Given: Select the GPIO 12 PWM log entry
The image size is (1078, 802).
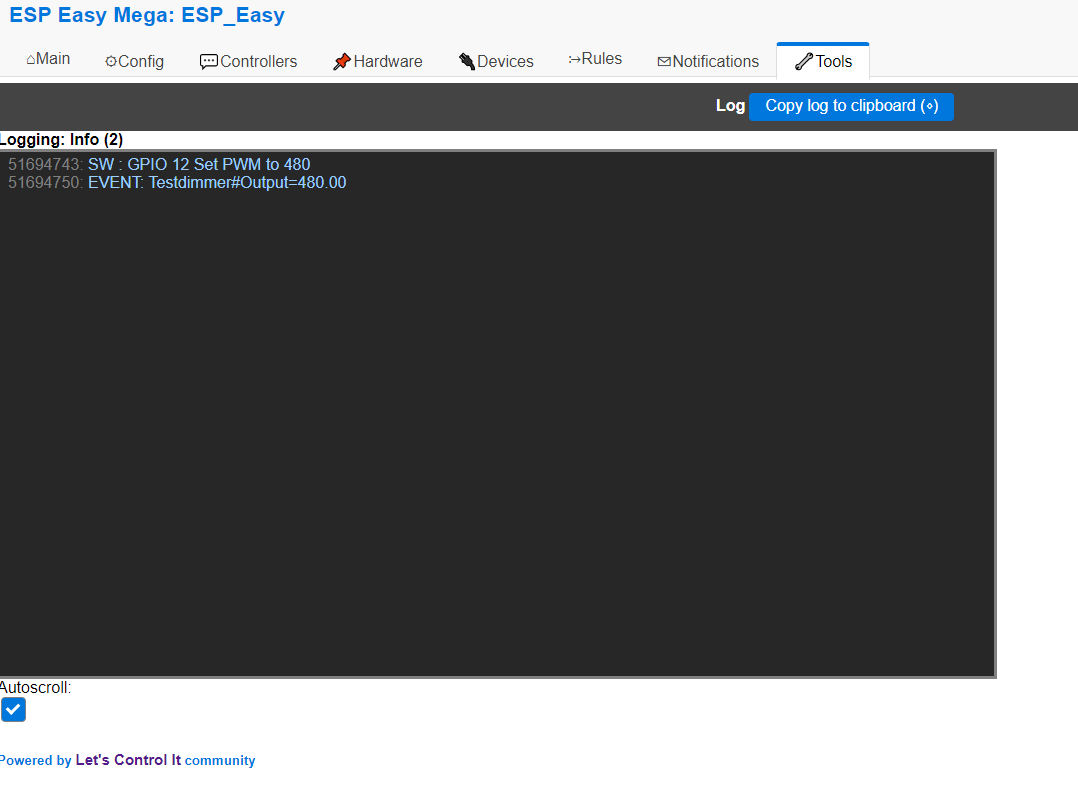Looking at the screenshot, I should (160, 164).
